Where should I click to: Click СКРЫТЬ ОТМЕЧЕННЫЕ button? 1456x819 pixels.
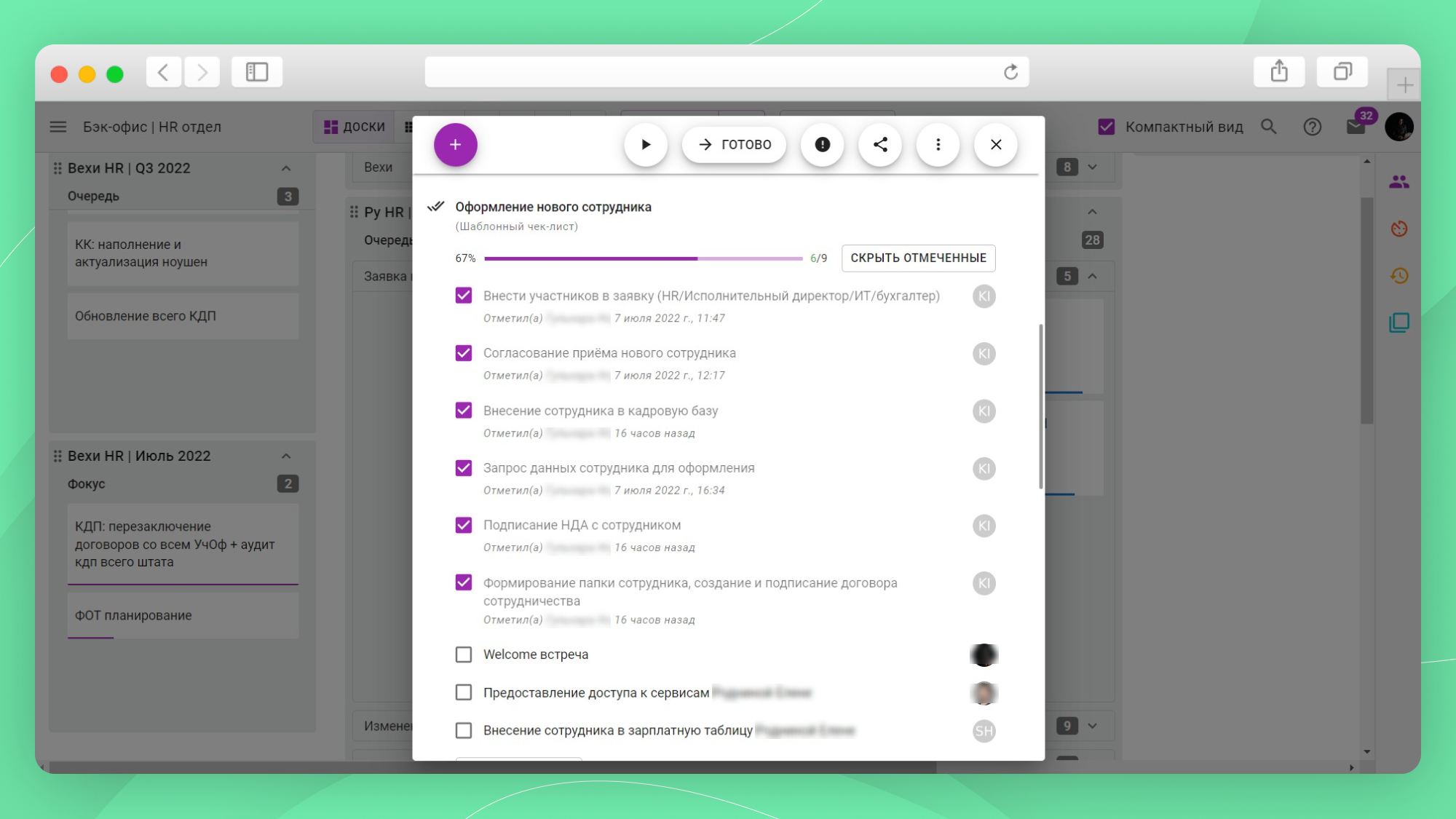pyautogui.click(x=918, y=258)
